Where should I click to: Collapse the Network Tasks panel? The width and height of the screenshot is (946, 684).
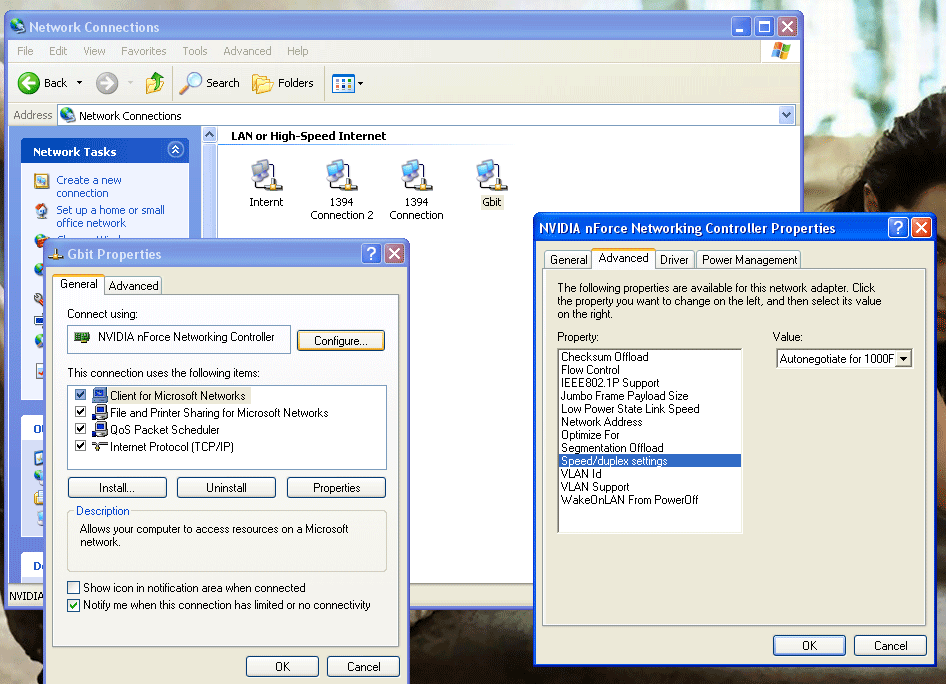[176, 150]
